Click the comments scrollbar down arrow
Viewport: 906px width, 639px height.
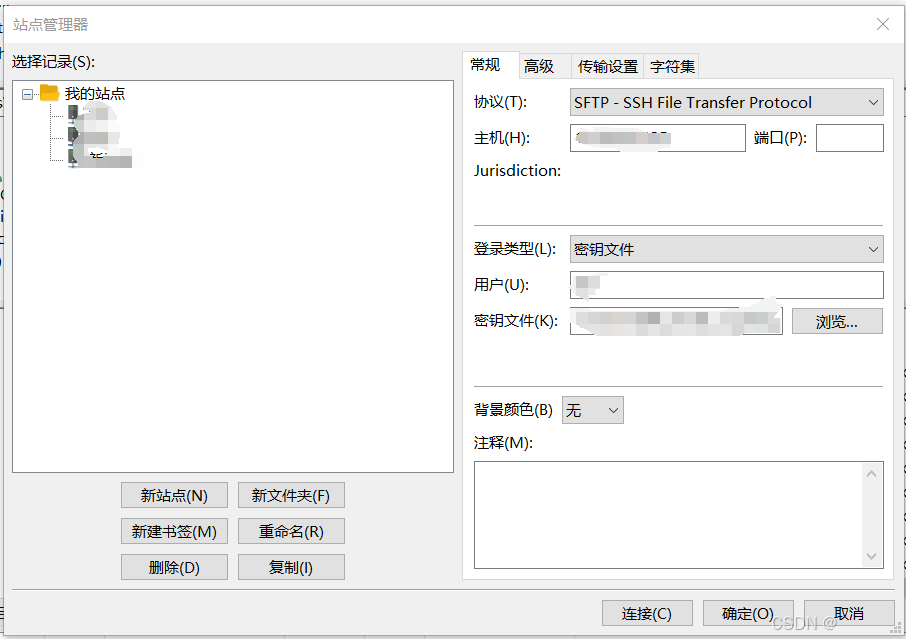click(x=872, y=556)
